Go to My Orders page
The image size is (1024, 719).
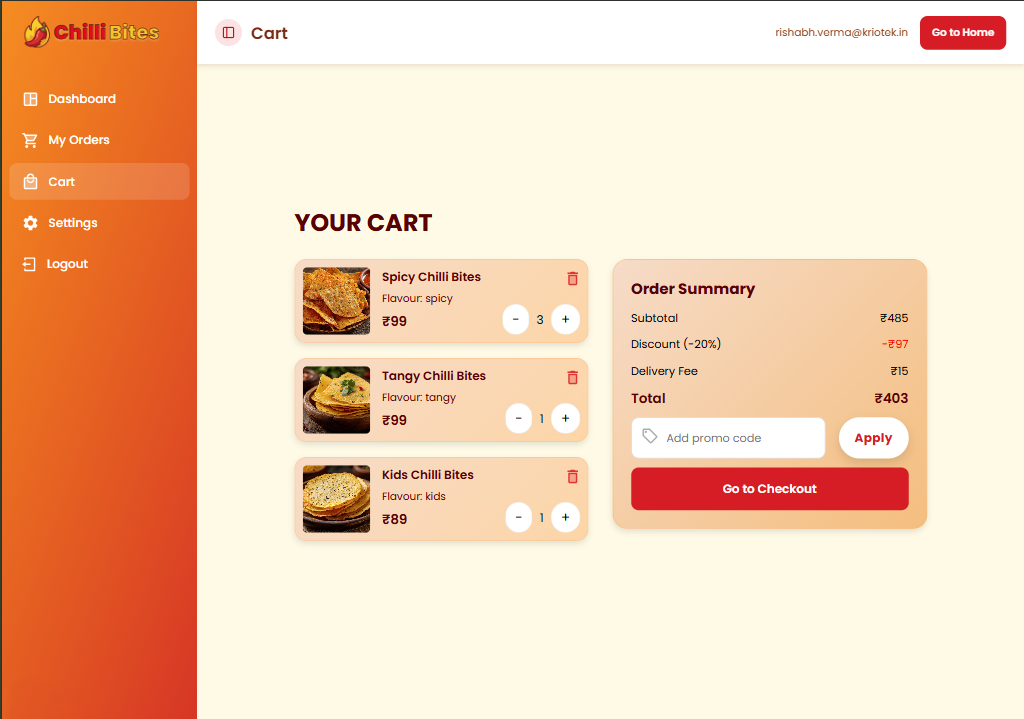coord(78,140)
